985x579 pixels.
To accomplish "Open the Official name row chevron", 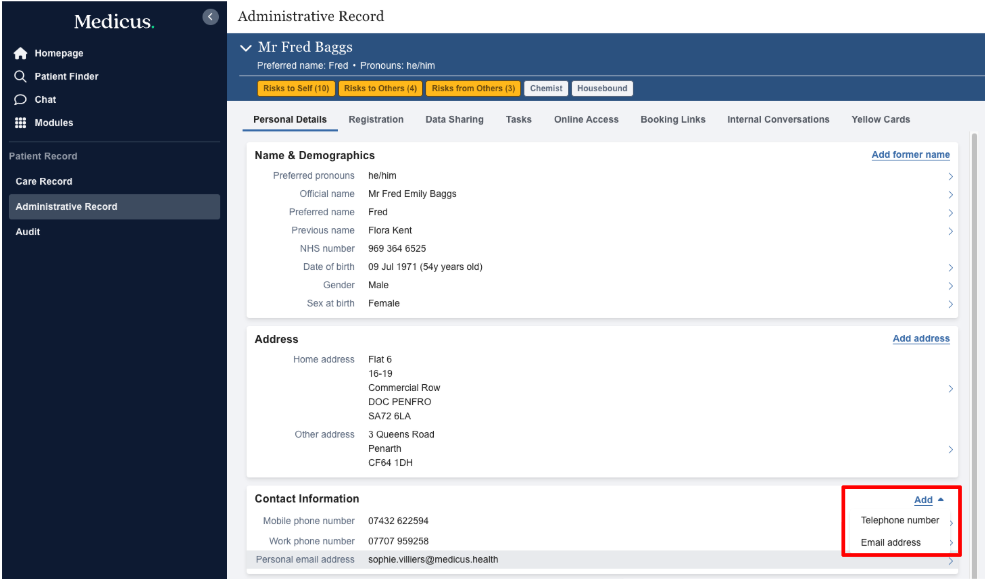I will (x=950, y=195).
